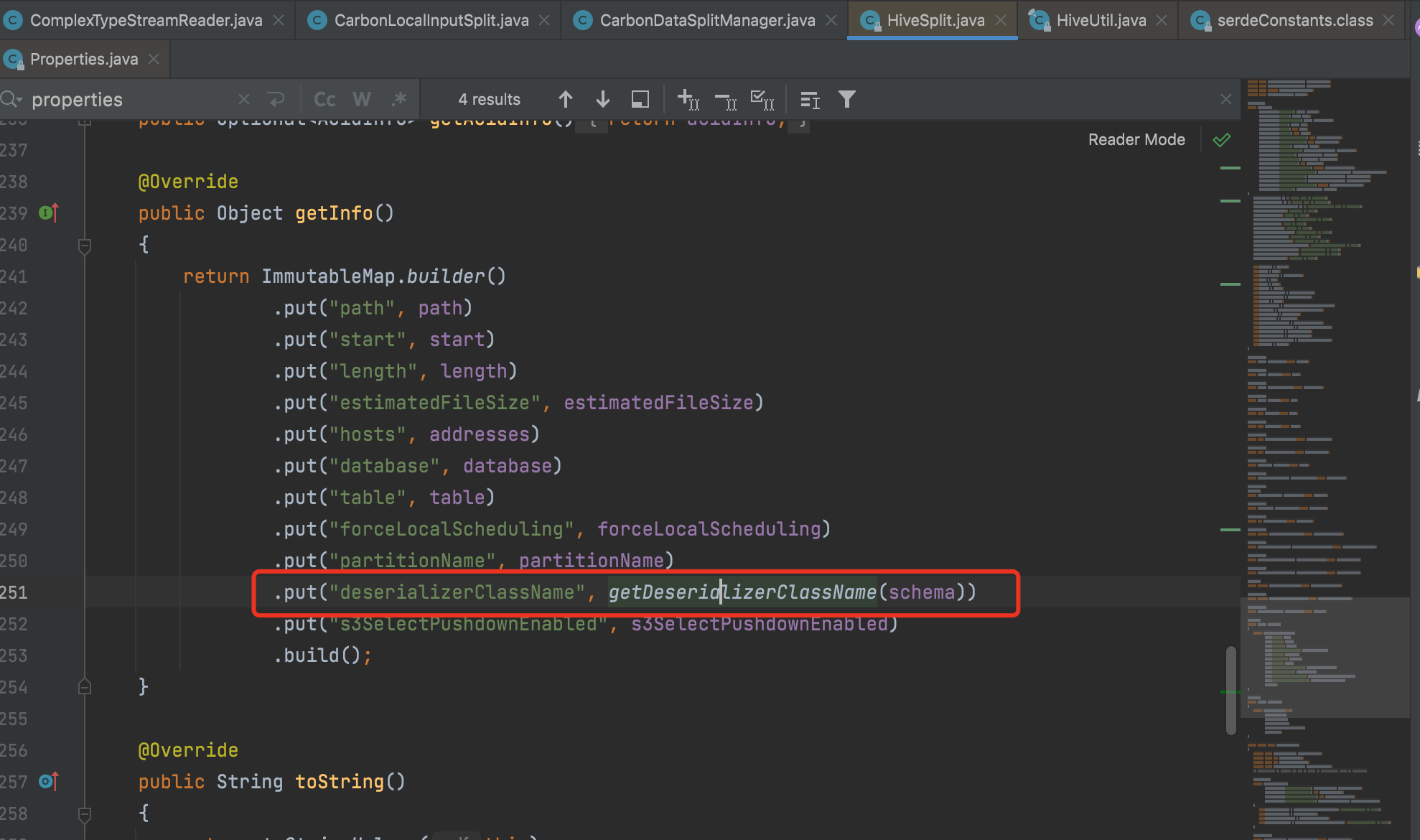This screenshot has height=840, width=1420.
Task: Close the ComplexTypeStreamReader.java tab
Action: (279, 21)
